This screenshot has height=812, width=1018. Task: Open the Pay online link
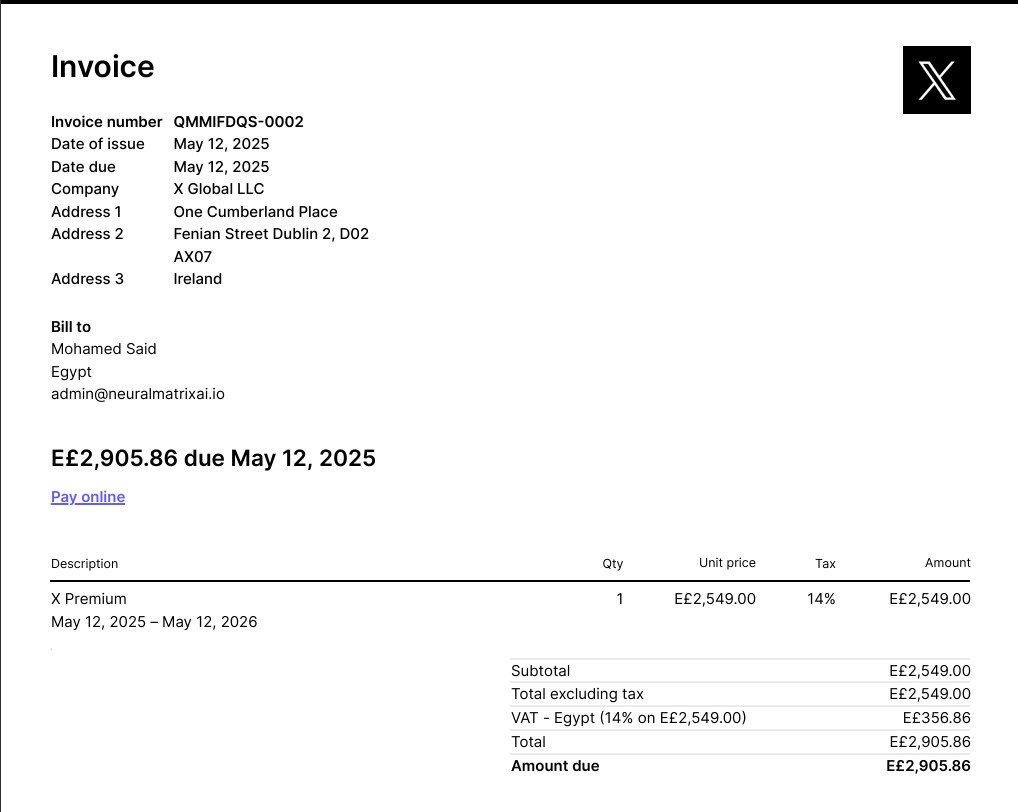(x=88, y=497)
